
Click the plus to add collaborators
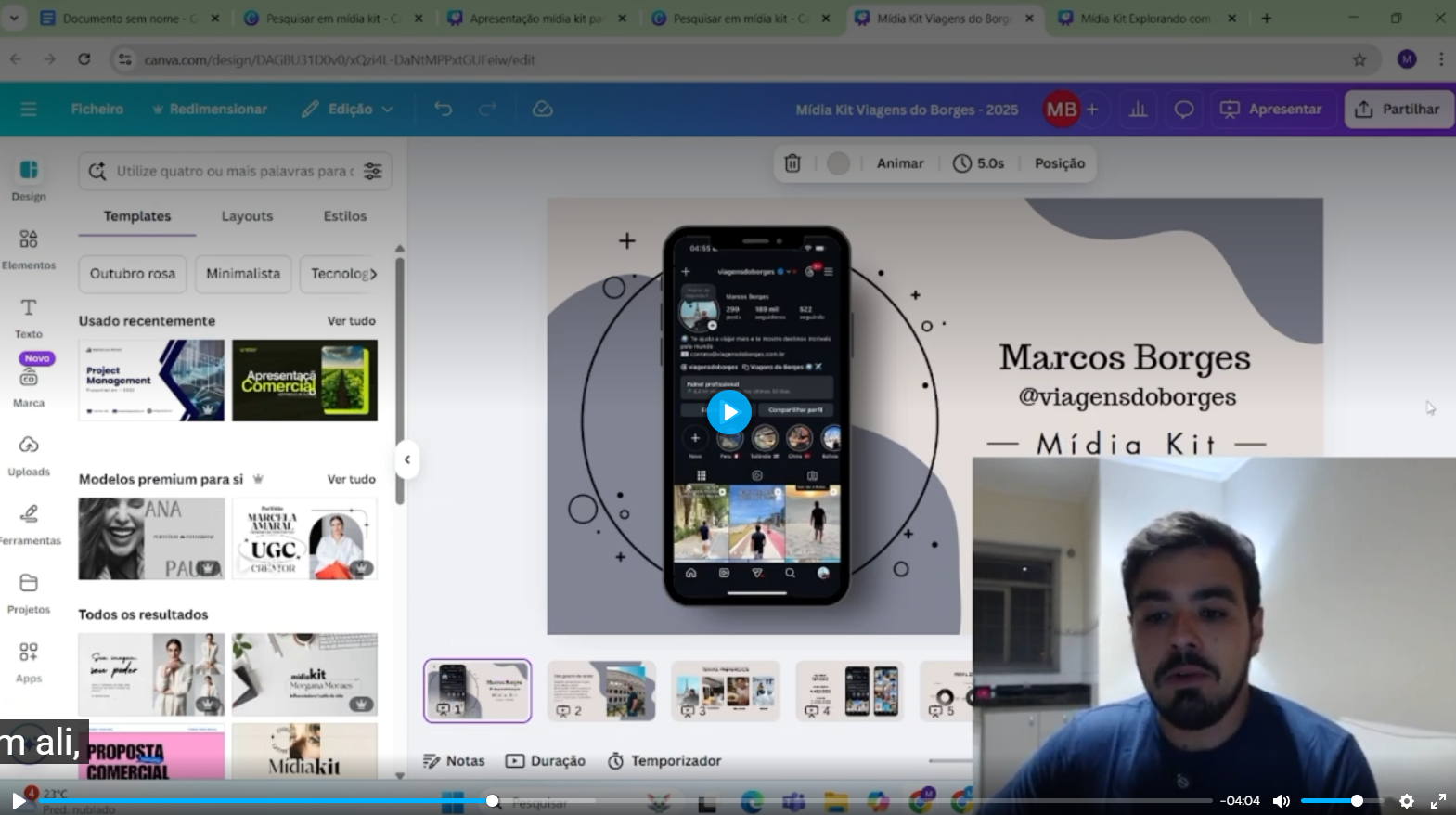[1092, 110]
